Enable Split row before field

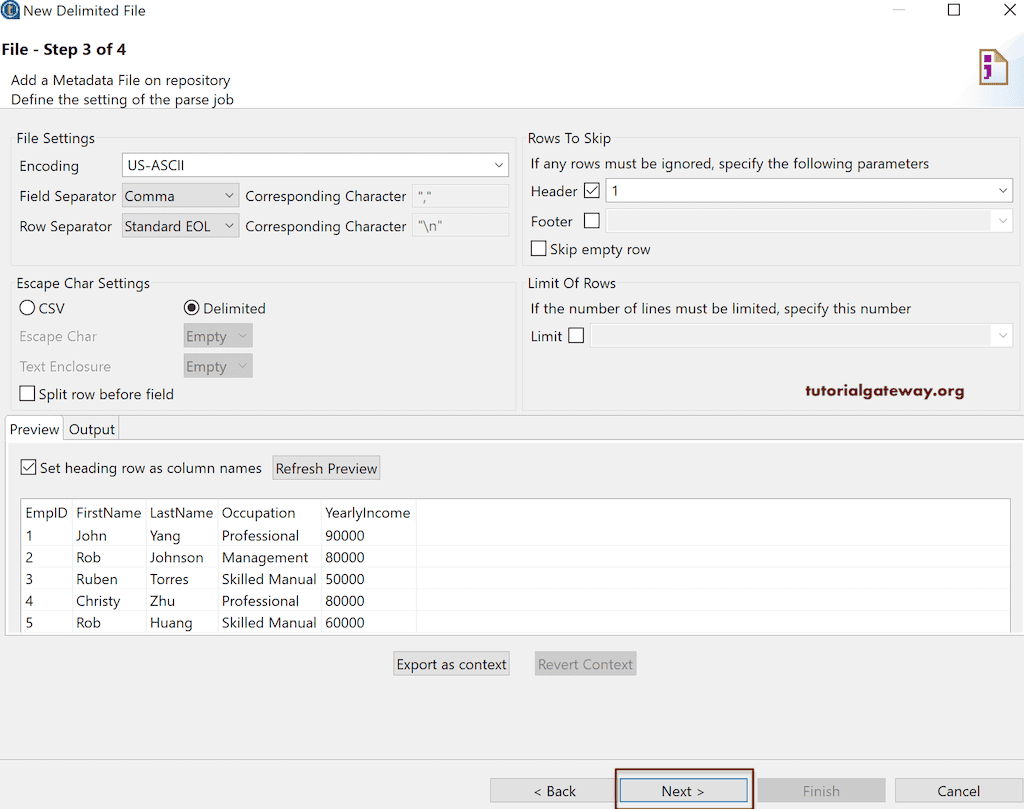(26, 393)
